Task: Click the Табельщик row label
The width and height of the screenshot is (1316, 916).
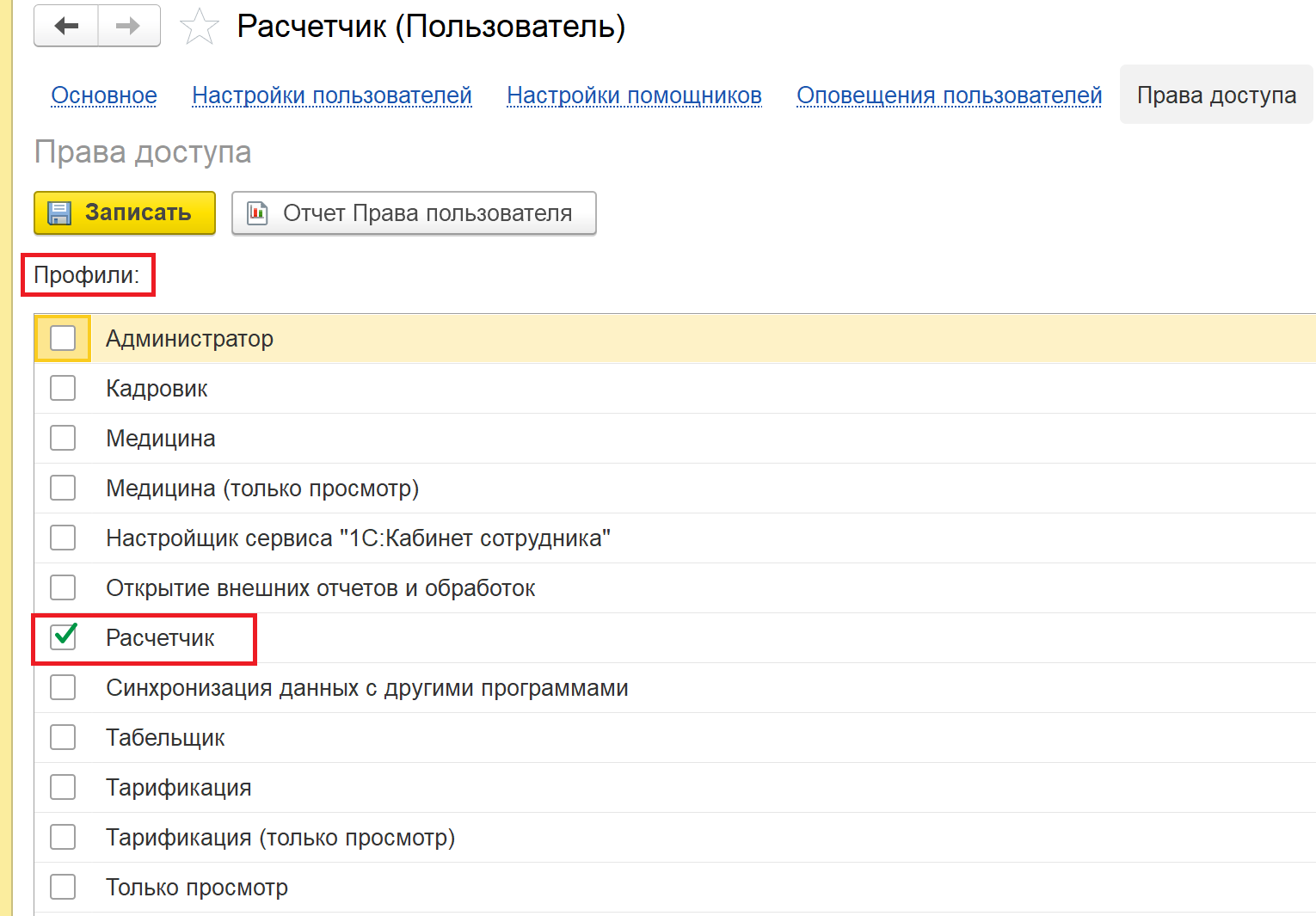Action: [x=165, y=738]
